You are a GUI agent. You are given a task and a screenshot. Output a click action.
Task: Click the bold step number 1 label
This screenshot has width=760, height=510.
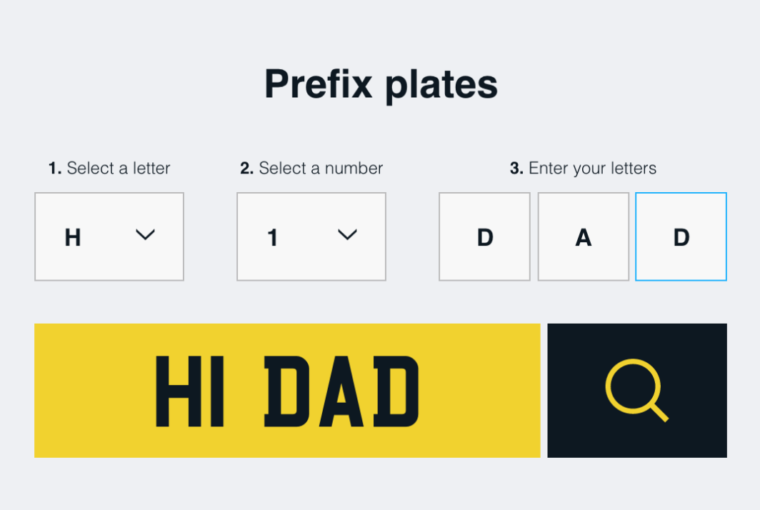(55, 168)
